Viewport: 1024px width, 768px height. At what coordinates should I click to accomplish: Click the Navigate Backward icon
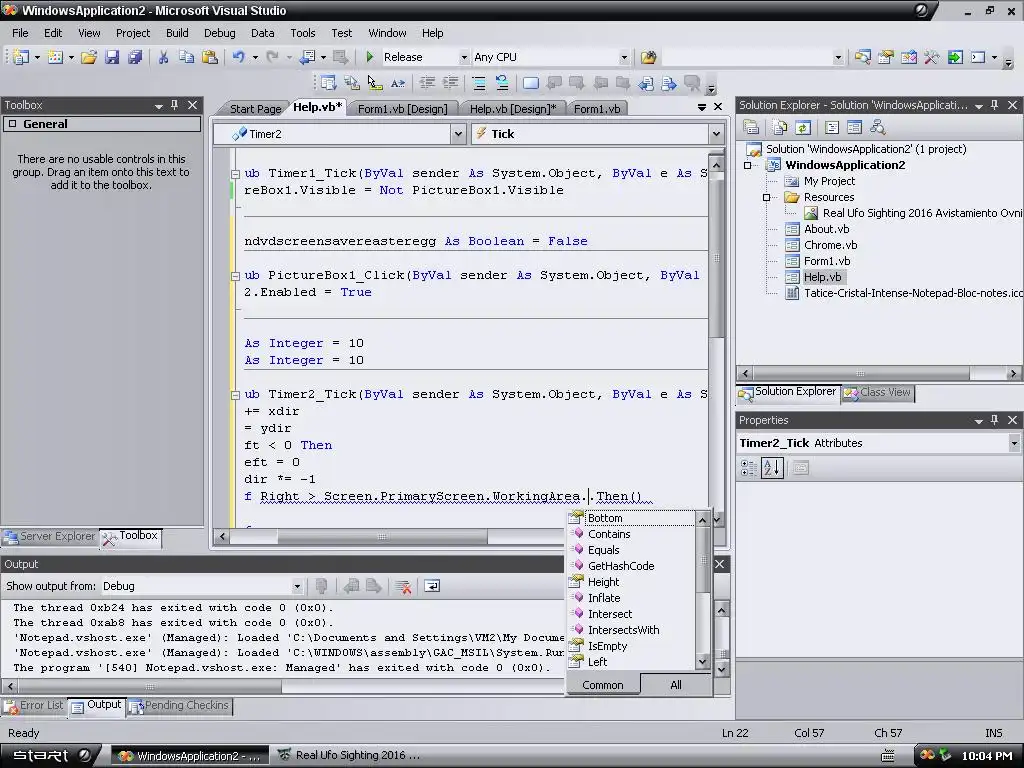308,57
